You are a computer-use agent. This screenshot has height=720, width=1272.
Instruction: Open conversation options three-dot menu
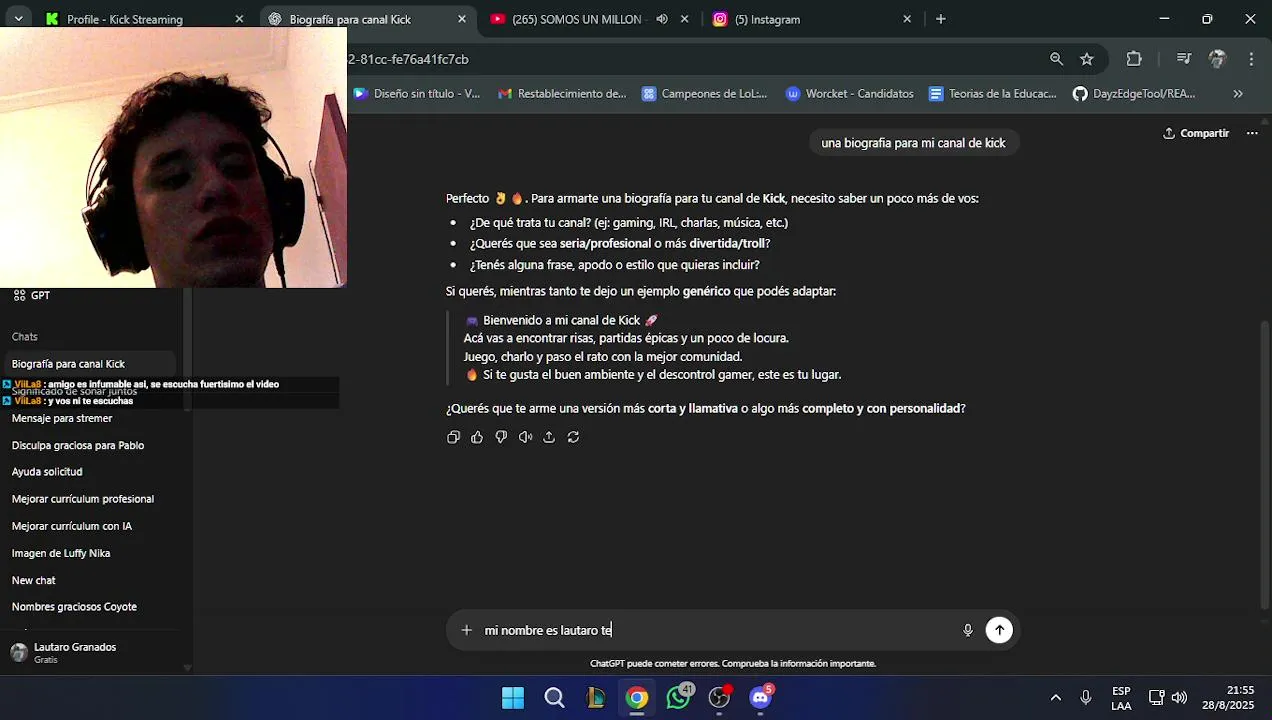[1251, 133]
